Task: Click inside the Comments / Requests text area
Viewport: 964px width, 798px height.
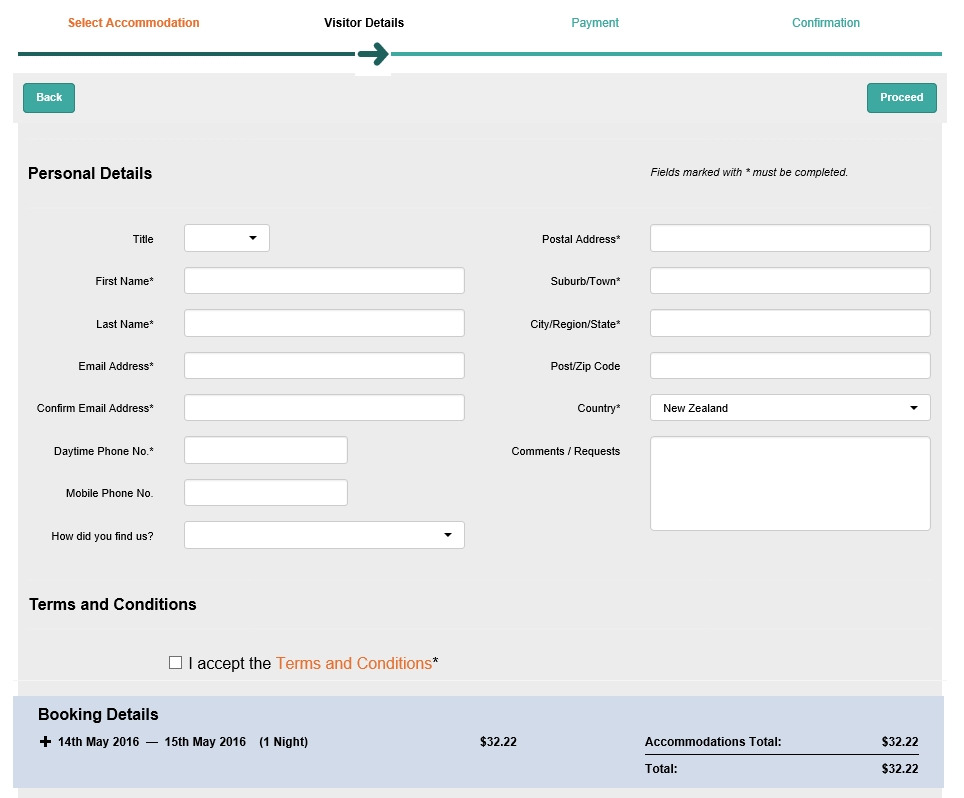Action: [x=790, y=483]
